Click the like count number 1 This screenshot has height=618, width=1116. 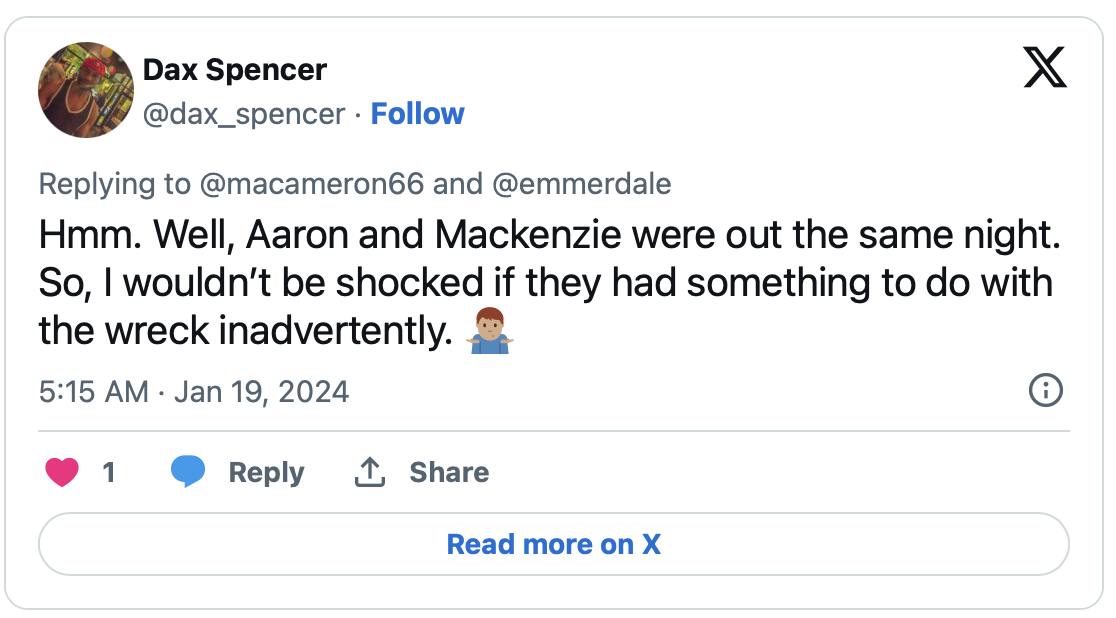(109, 472)
